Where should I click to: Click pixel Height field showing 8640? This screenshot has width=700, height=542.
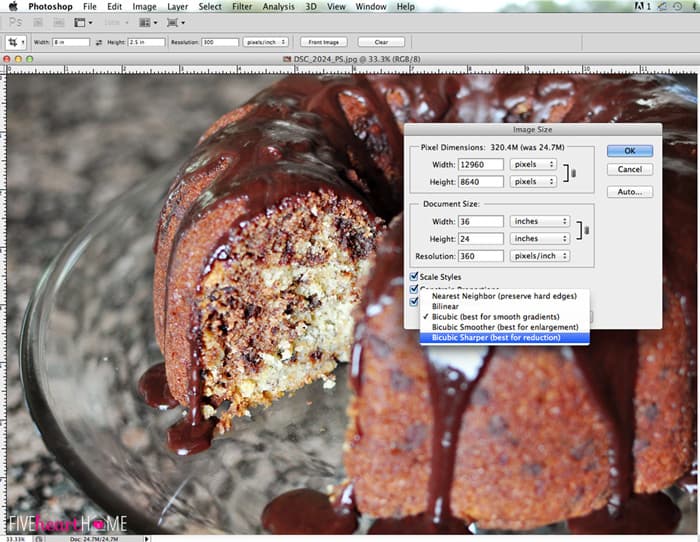(481, 182)
